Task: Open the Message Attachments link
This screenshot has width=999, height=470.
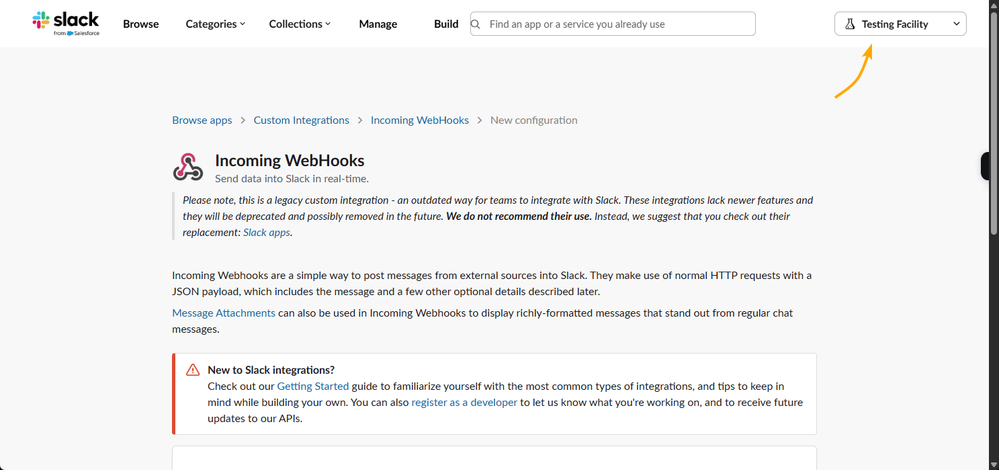Action: pos(223,313)
